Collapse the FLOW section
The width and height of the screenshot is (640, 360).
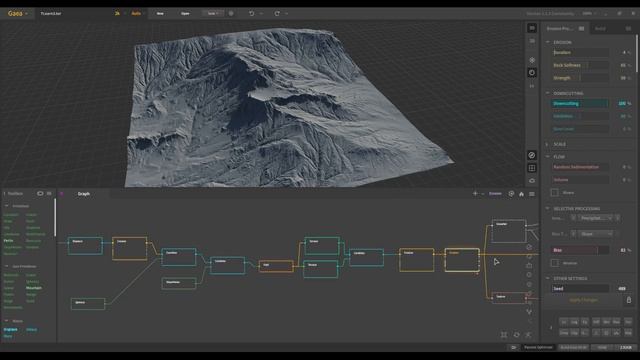click(548, 156)
